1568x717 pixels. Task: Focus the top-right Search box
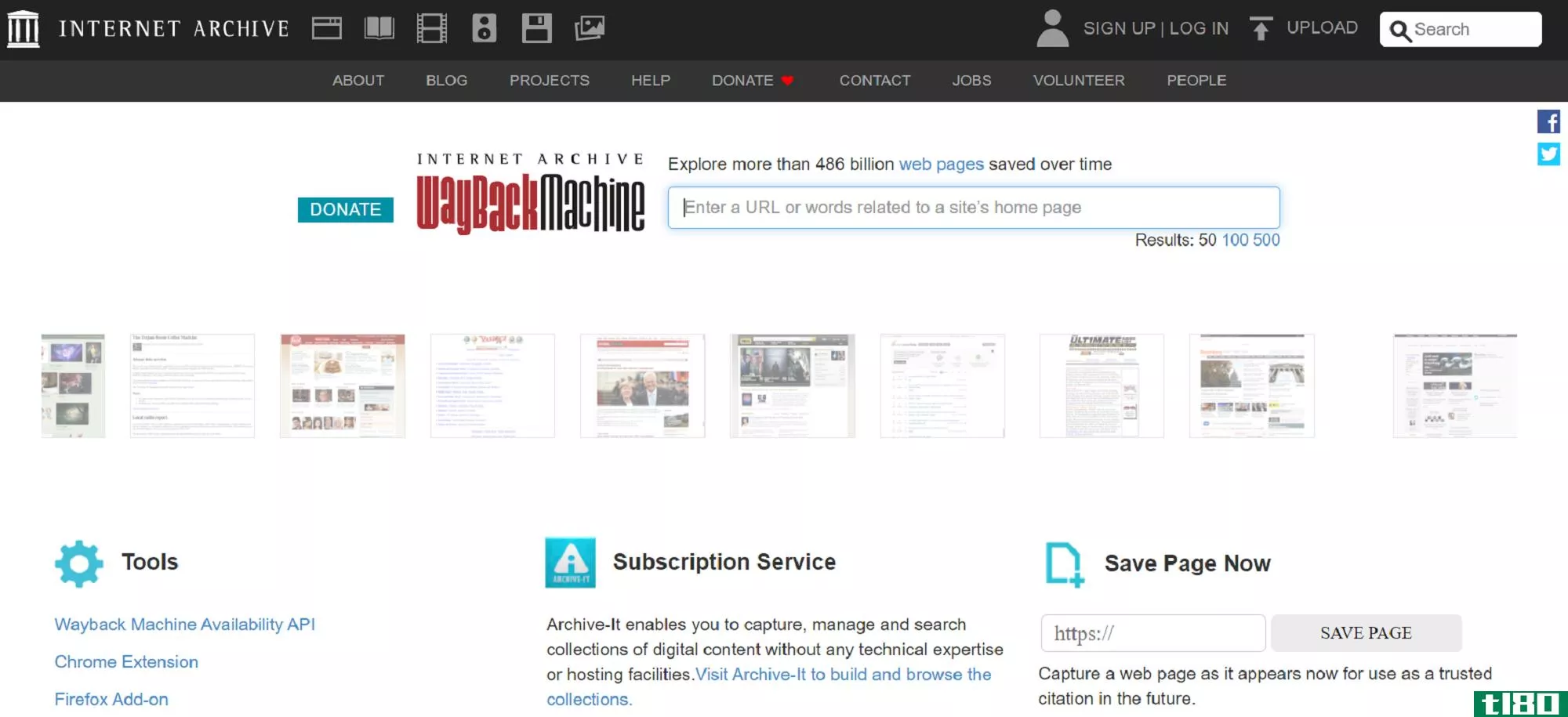(1461, 30)
